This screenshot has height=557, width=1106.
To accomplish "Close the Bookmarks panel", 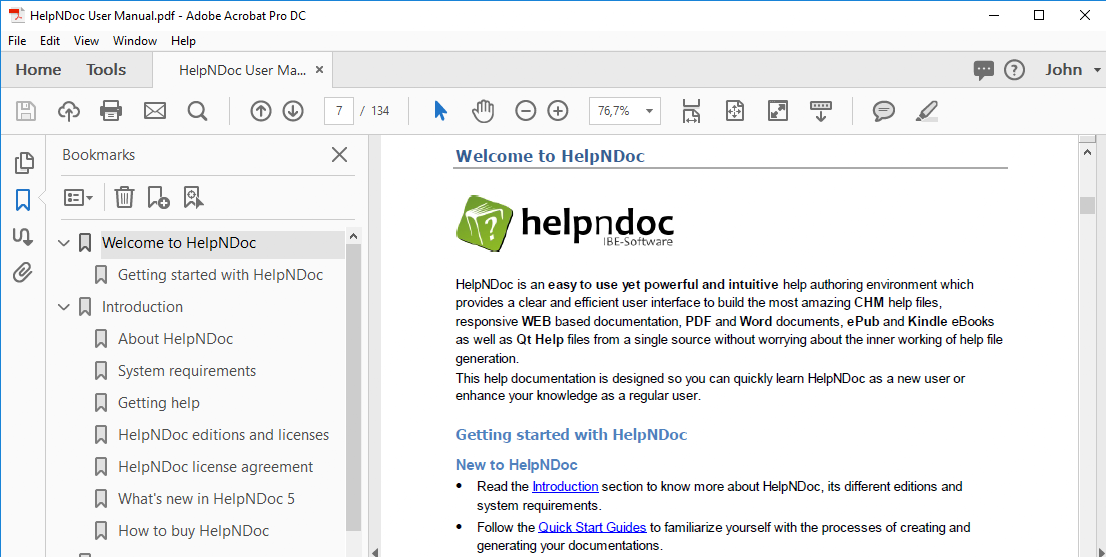I will 339,154.
